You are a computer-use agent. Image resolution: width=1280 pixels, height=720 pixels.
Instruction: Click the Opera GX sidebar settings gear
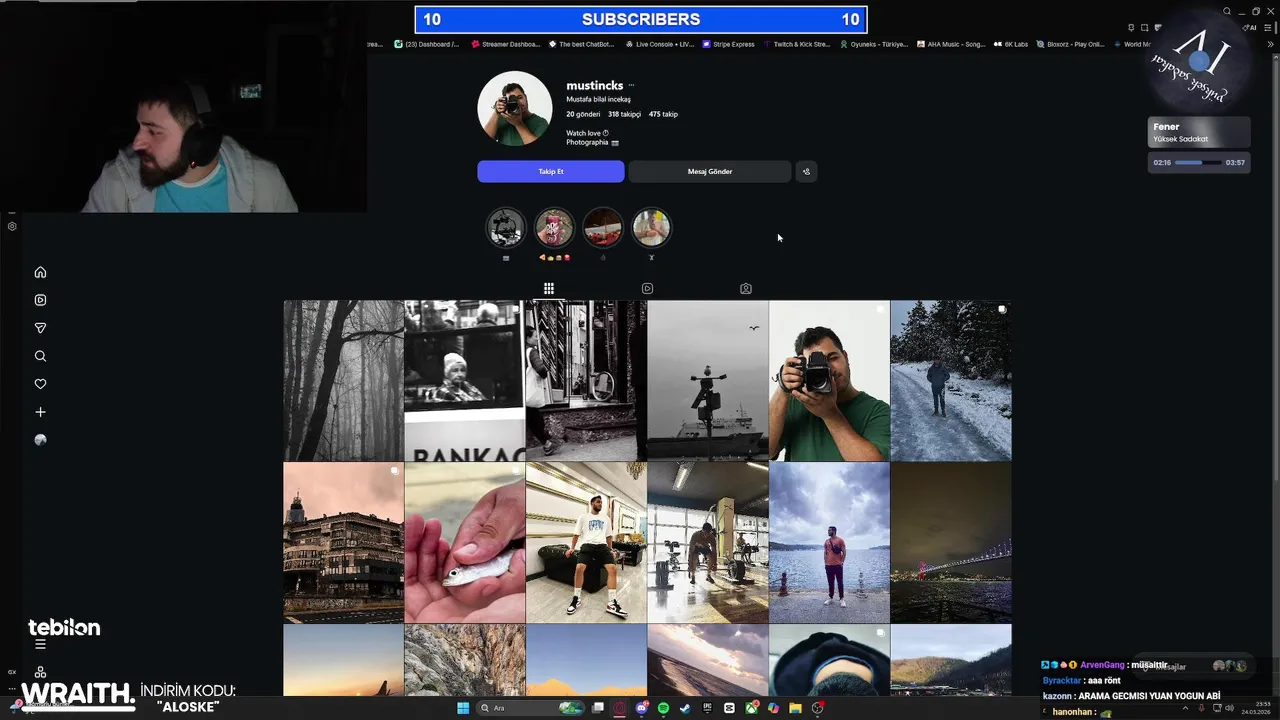point(12,226)
